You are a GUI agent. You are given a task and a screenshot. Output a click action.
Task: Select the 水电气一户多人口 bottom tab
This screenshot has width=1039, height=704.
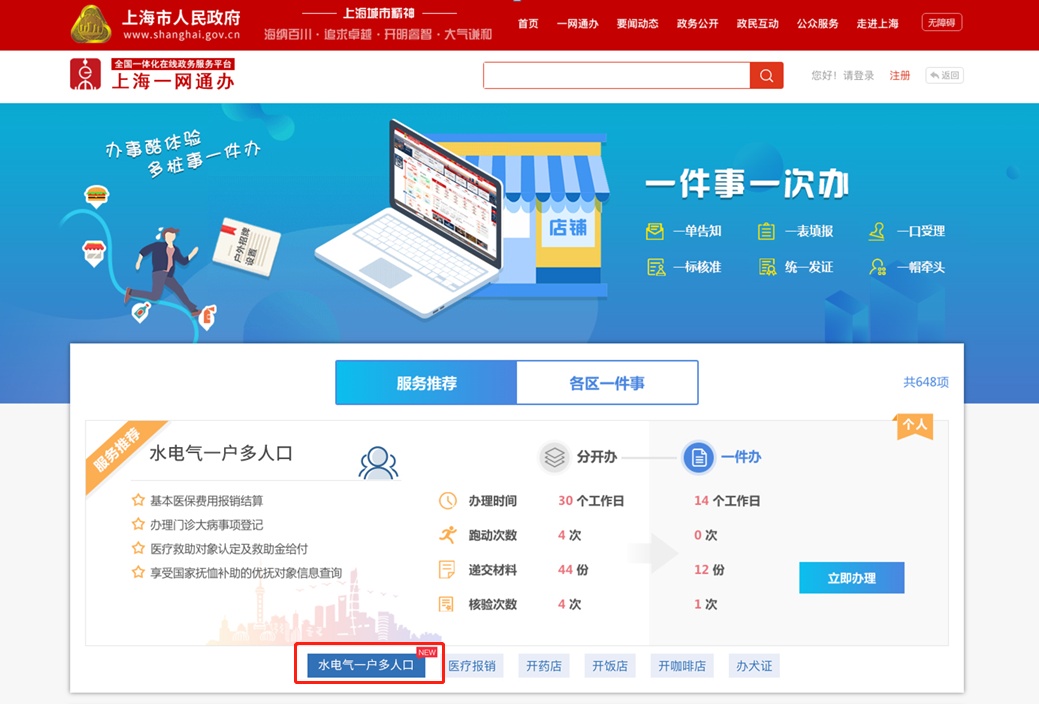(365, 664)
